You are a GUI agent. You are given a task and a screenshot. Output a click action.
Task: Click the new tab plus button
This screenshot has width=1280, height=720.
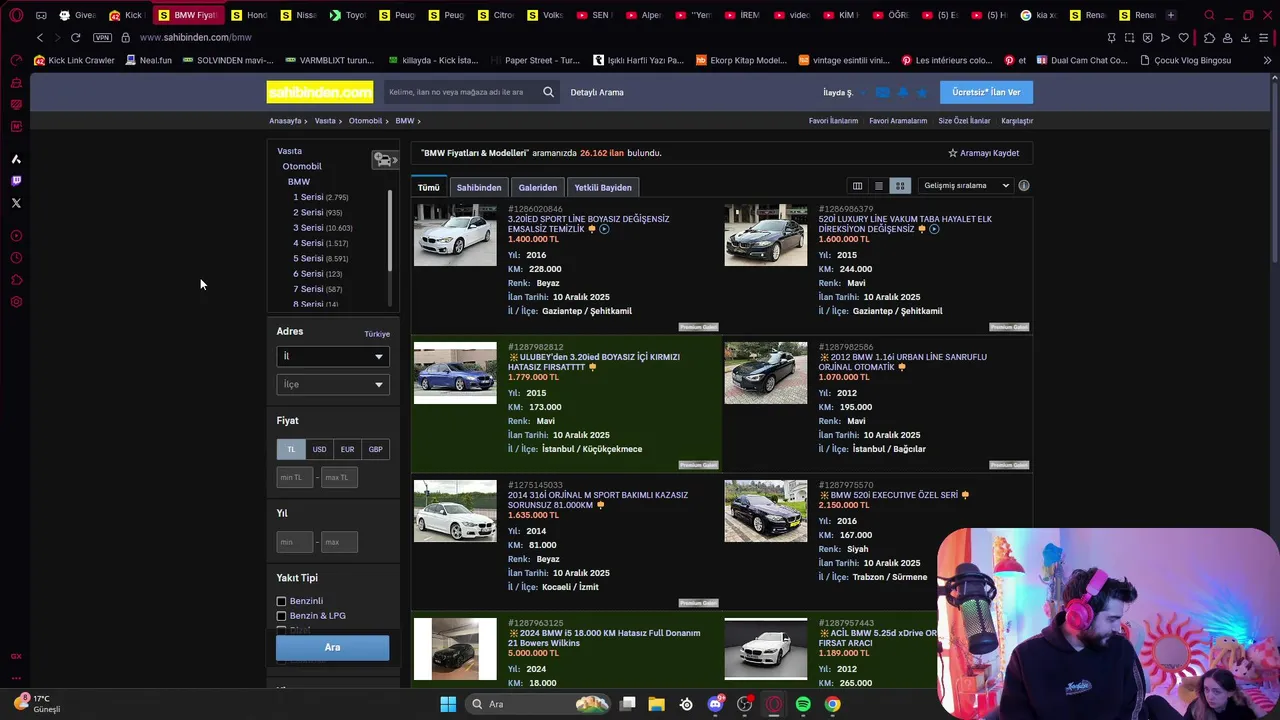point(1171,15)
